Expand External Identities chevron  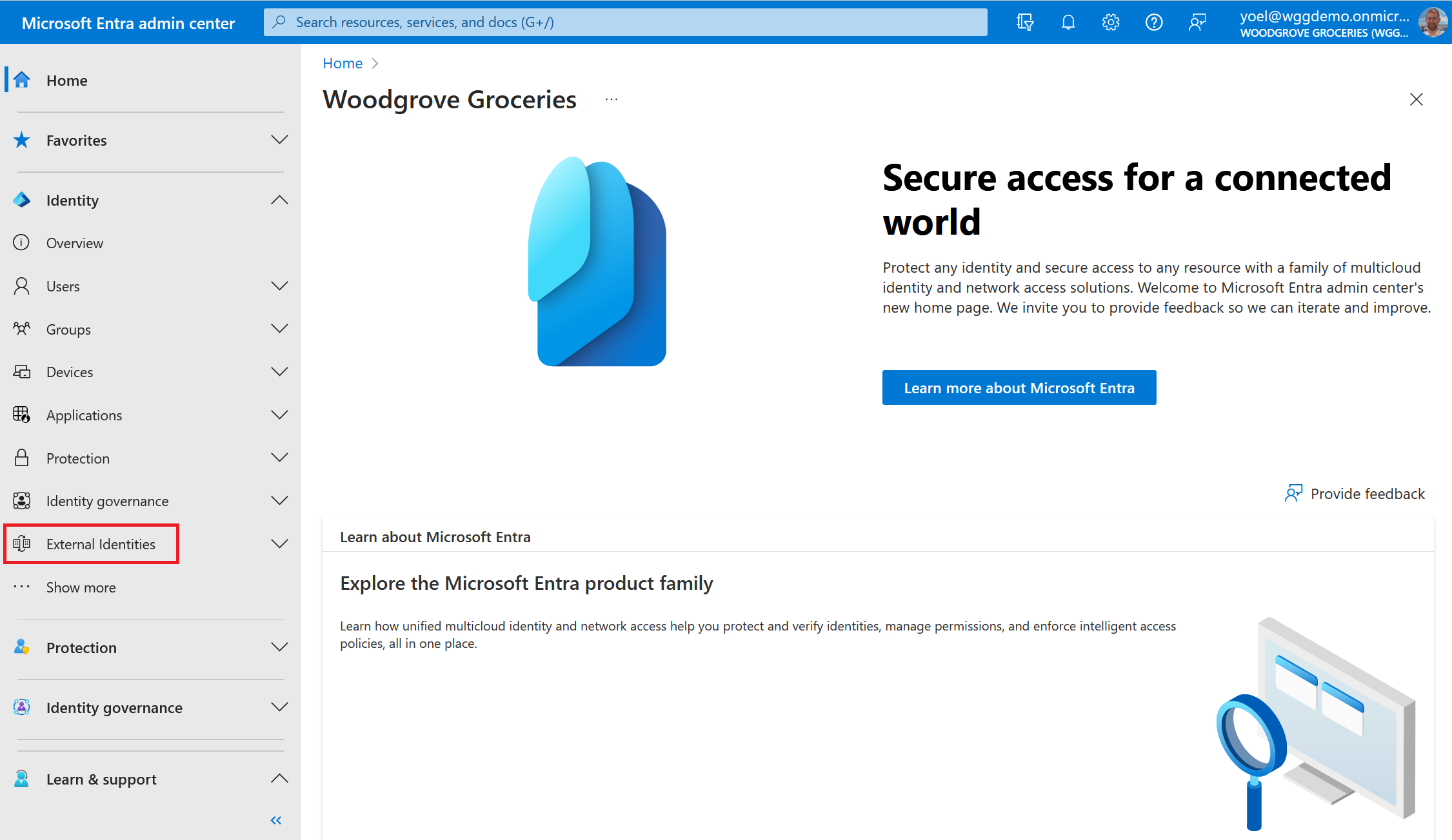279,543
